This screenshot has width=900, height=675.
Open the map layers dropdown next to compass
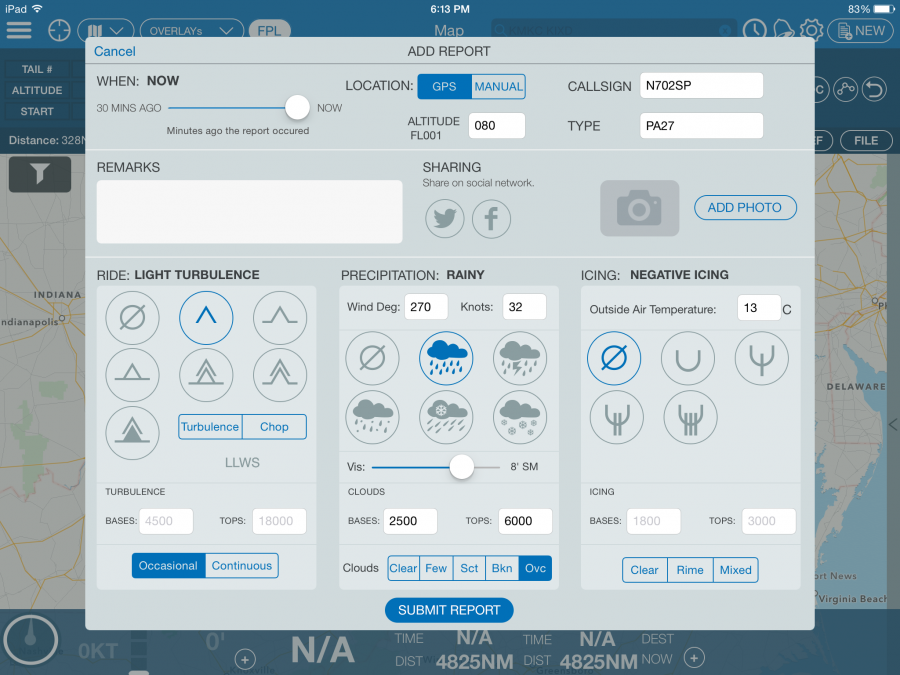pos(105,30)
